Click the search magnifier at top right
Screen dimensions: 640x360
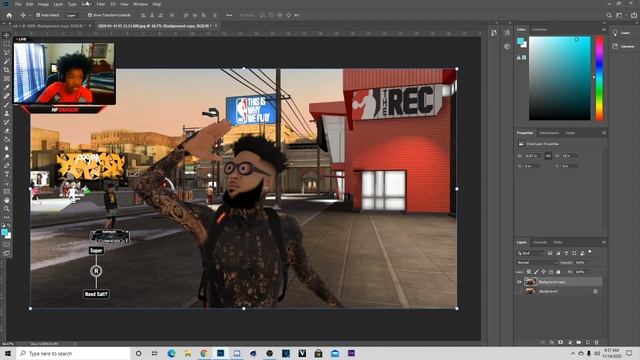coord(609,15)
